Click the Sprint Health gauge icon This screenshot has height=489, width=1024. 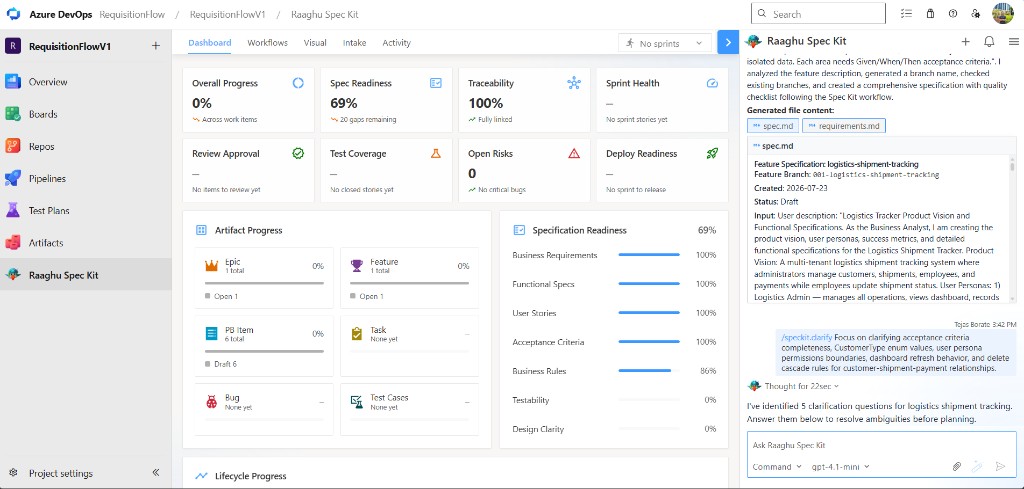tap(712, 84)
